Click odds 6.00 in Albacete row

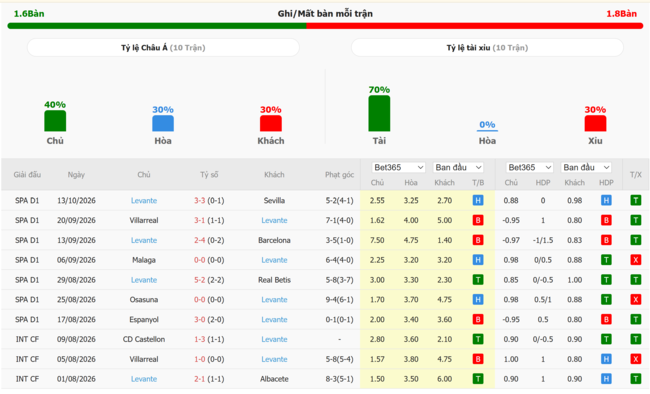(x=444, y=379)
